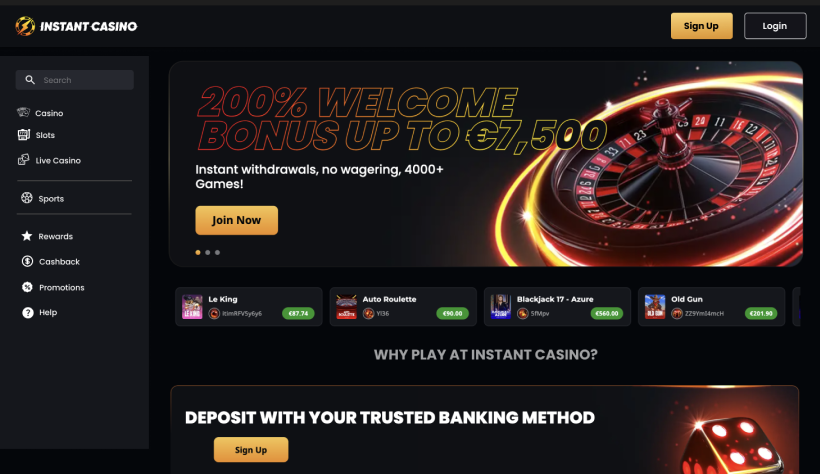Image resolution: width=820 pixels, height=474 pixels.
Task: Click the Help question mark icon
Action: (28, 312)
